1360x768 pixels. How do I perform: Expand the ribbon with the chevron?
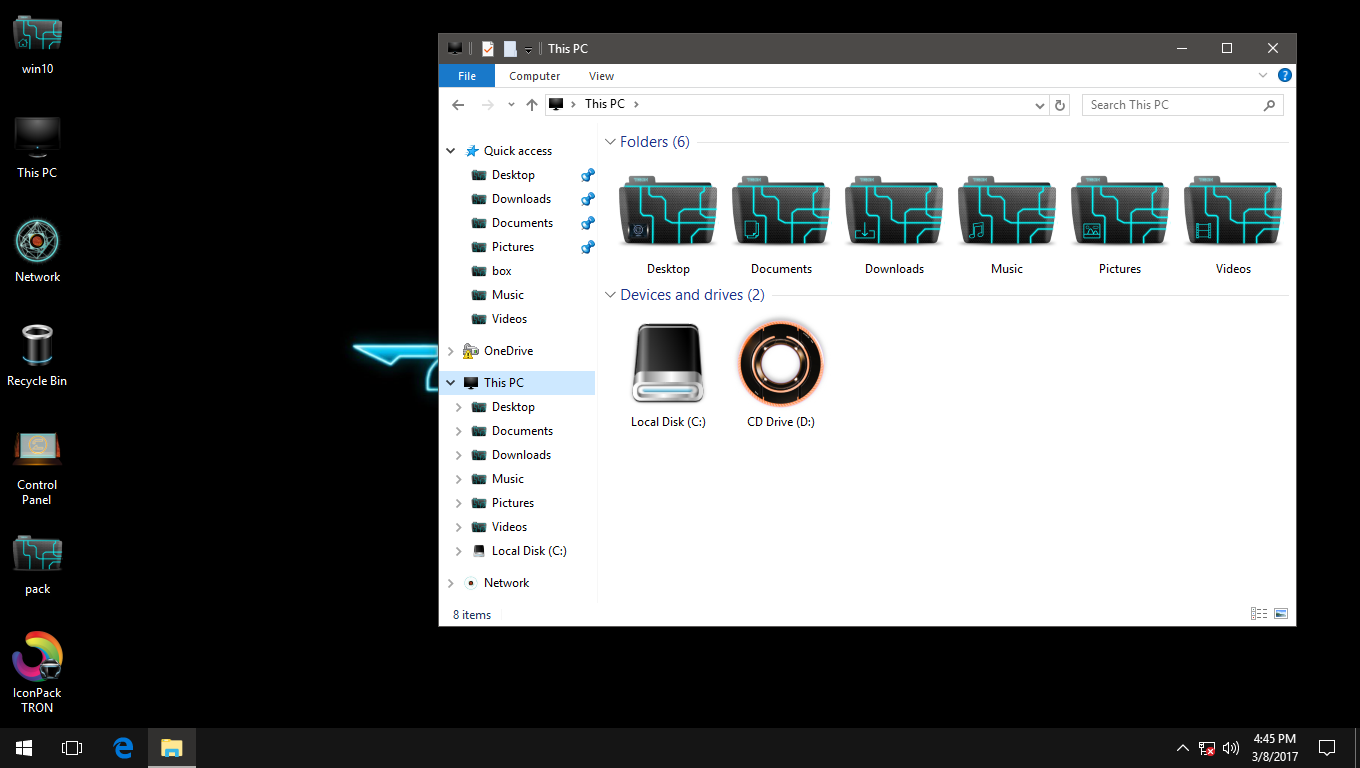[1263, 75]
